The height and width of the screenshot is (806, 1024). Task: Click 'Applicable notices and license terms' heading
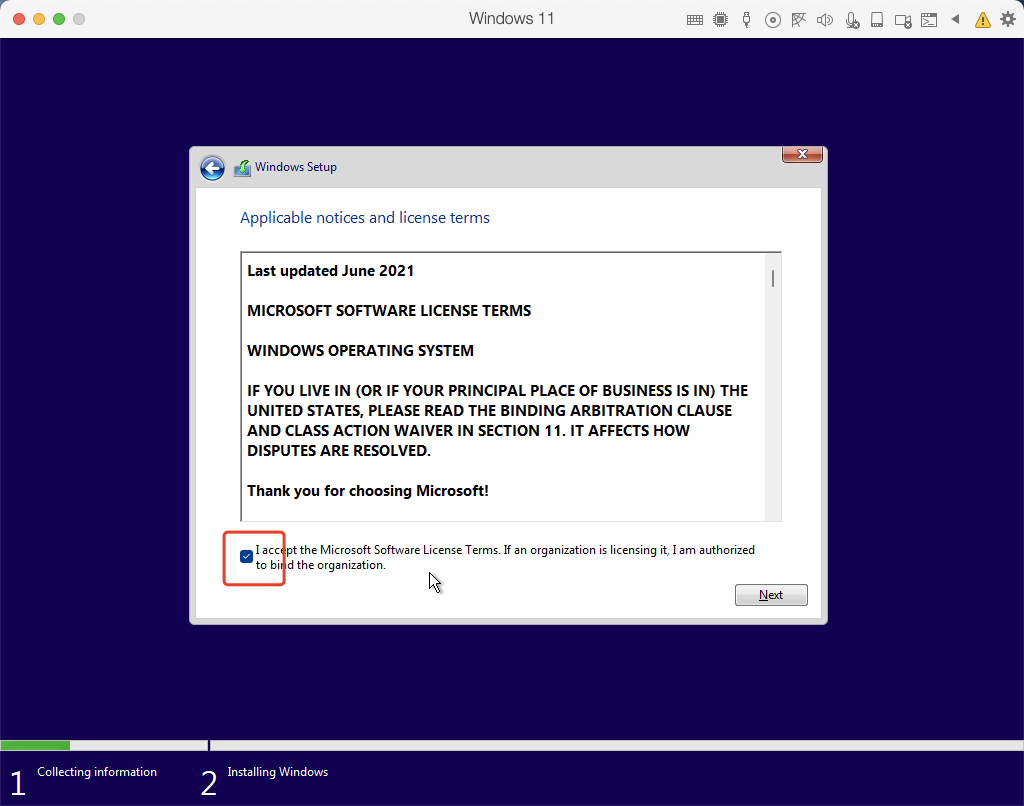coord(365,218)
